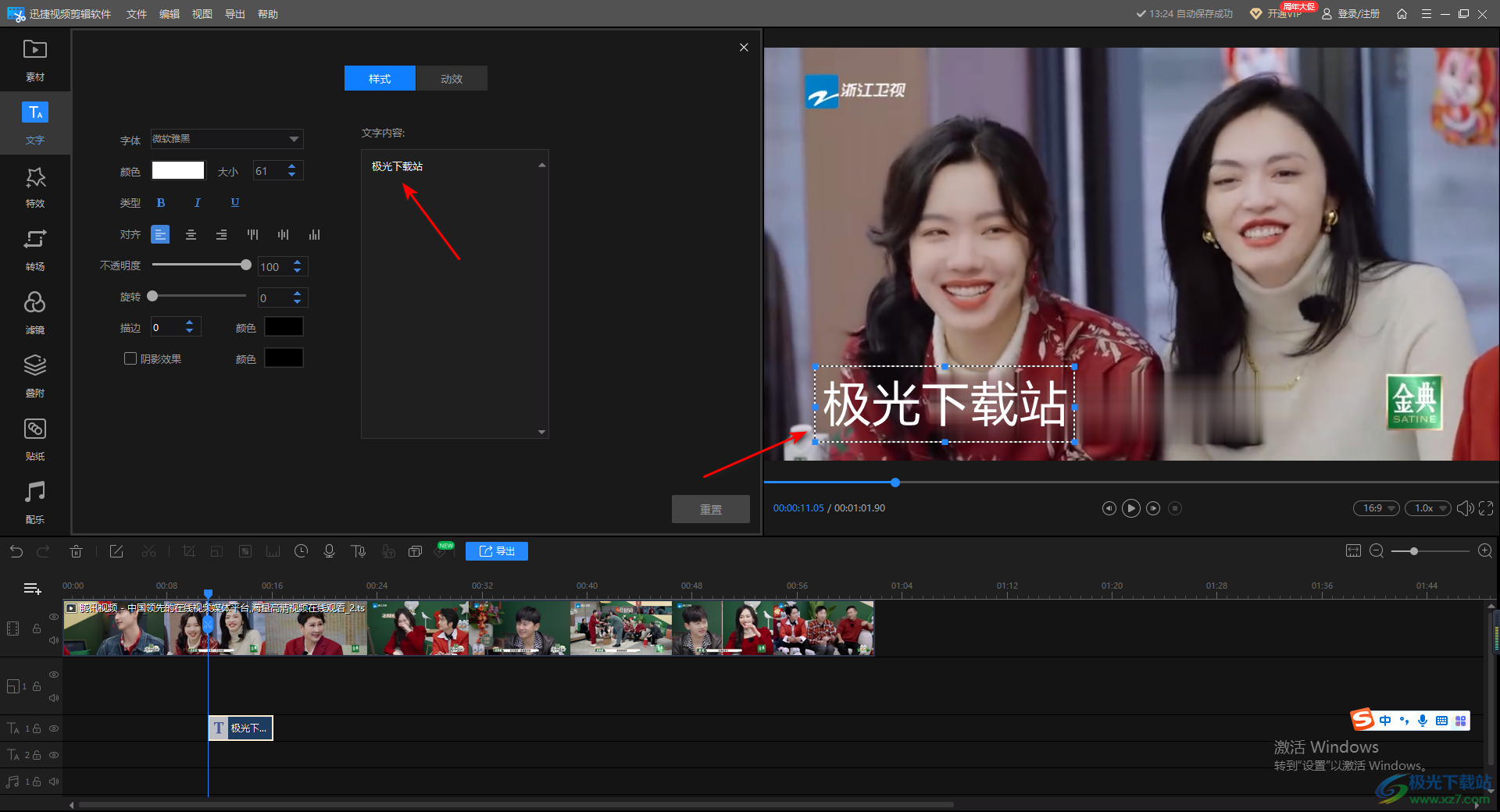This screenshot has width=1500, height=812.
Task: Open the 特效 effects panel
Action: pyautogui.click(x=34, y=187)
